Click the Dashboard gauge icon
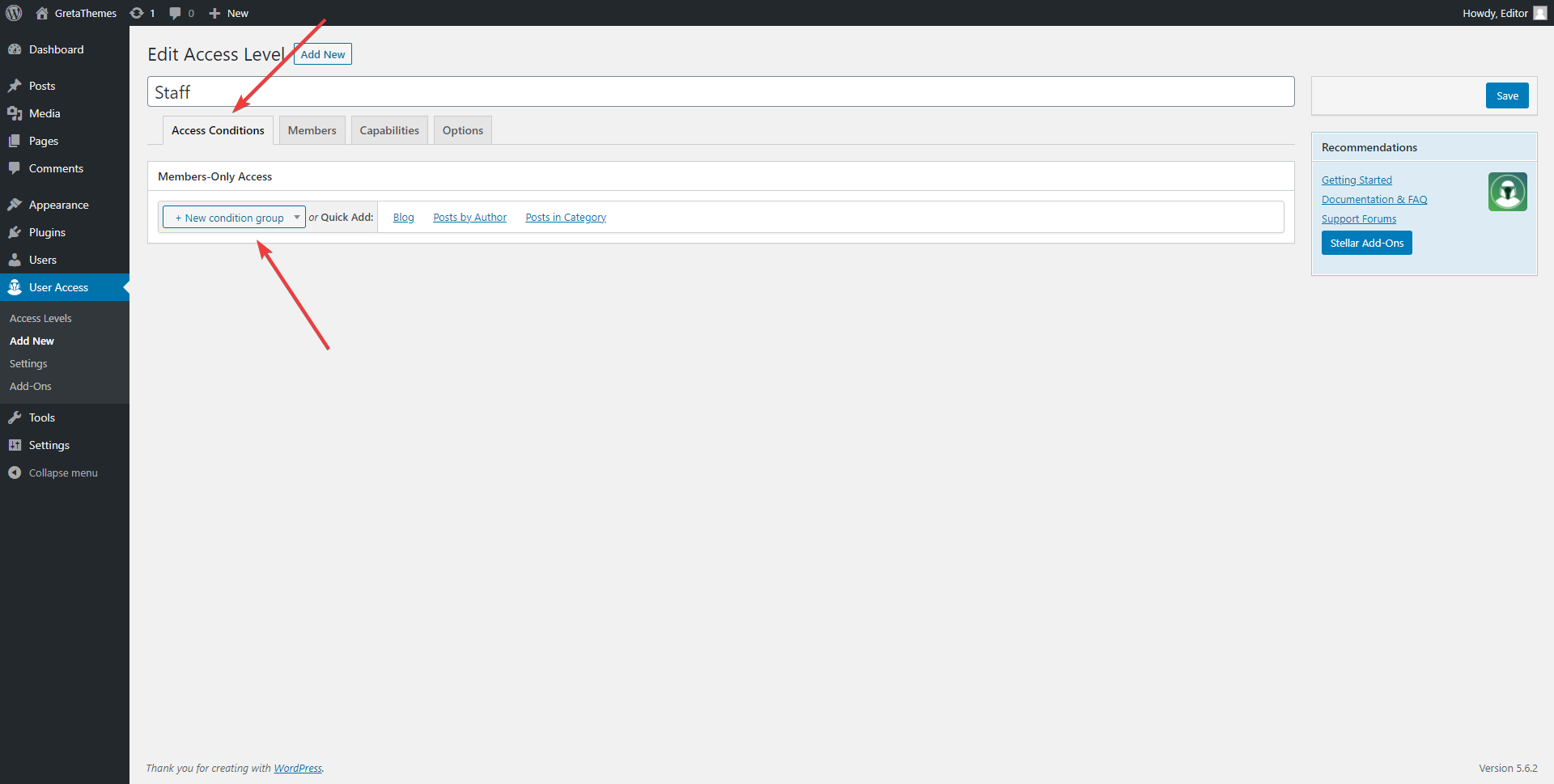This screenshot has height=784, width=1554. pyautogui.click(x=15, y=49)
